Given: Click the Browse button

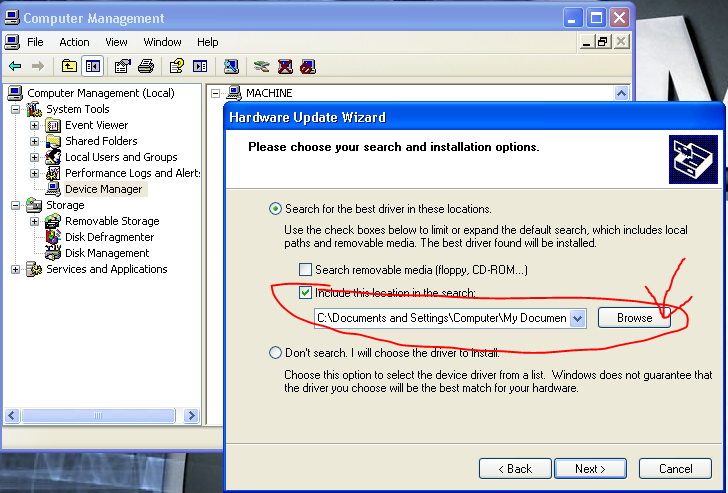Looking at the screenshot, I should pyautogui.click(x=634, y=318).
